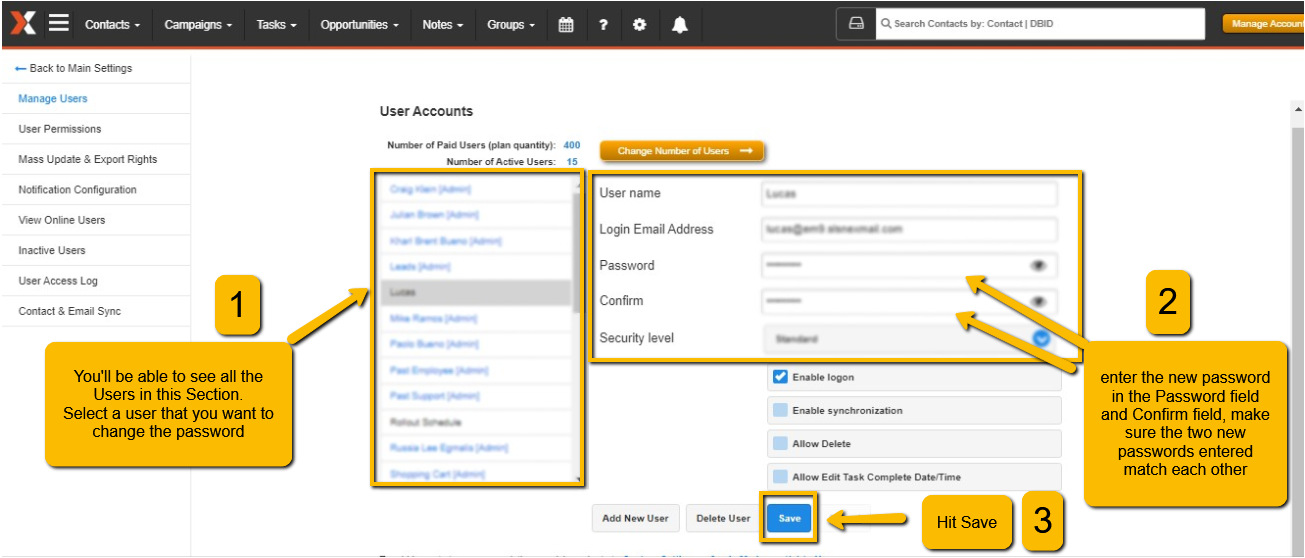Open User Permissions in the sidebar
Image resolution: width=1305 pixels, height=558 pixels.
60,129
